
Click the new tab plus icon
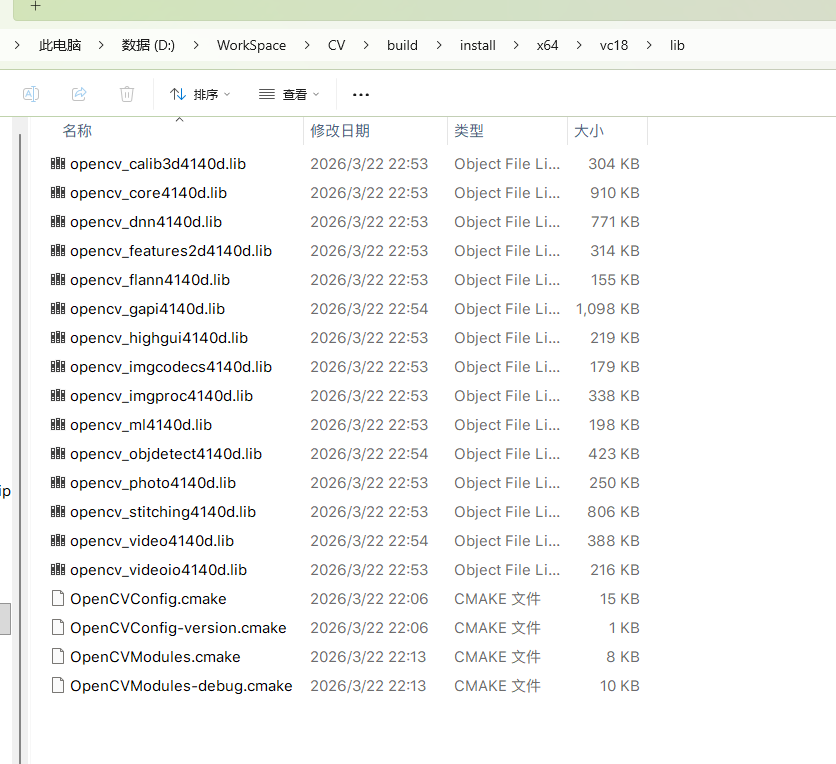[x=36, y=6]
